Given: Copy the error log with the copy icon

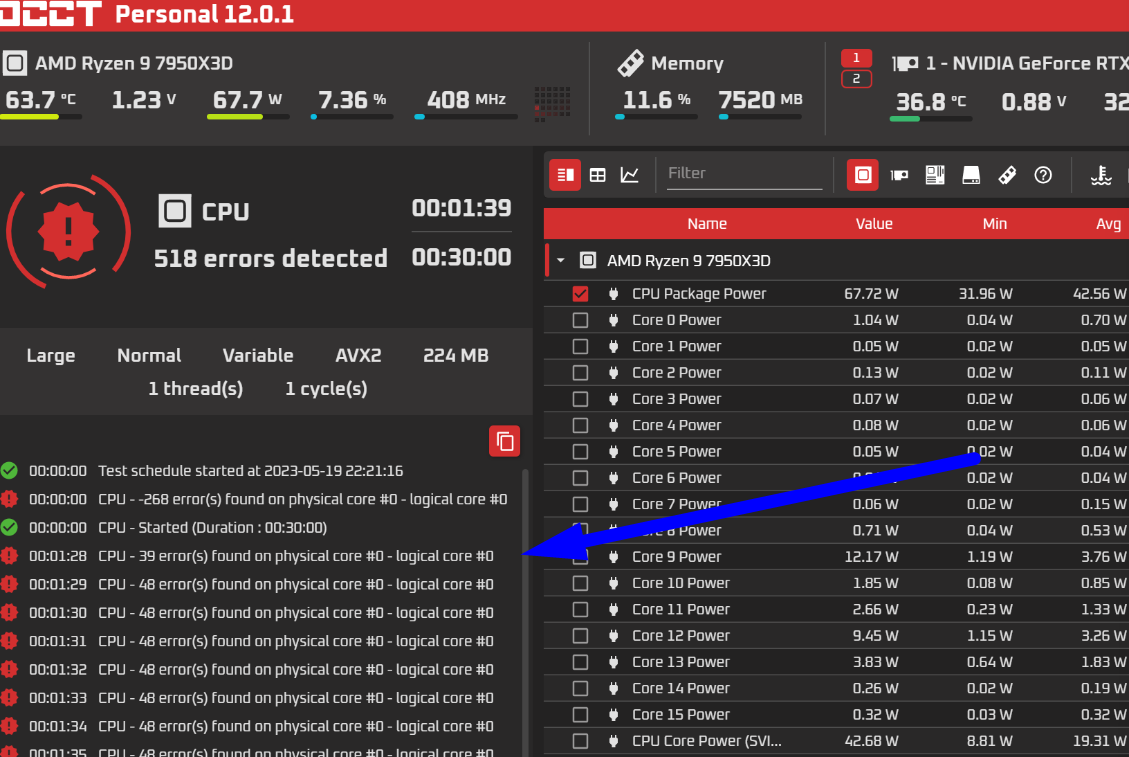Looking at the screenshot, I should 505,441.
